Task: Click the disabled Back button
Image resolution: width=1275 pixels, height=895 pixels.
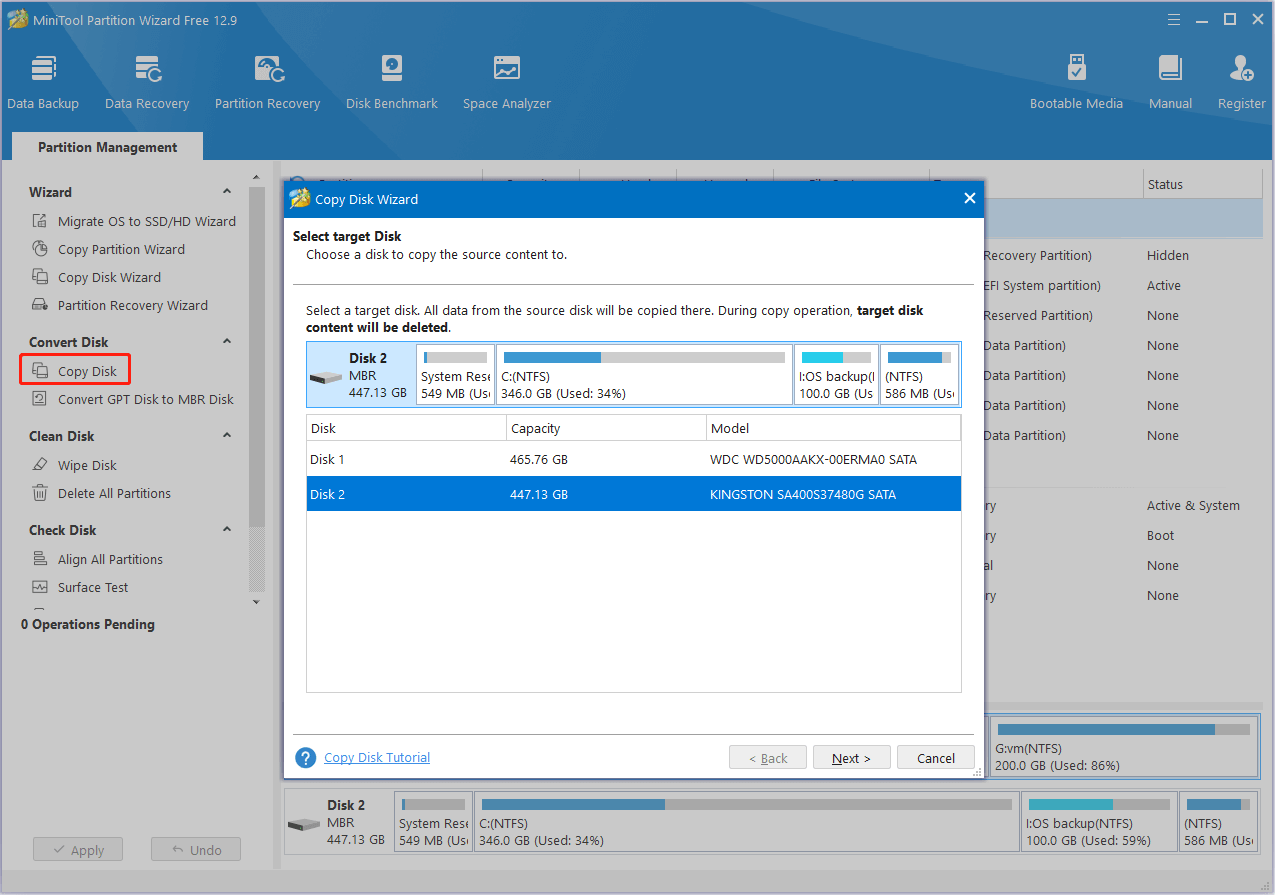Action: click(767, 758)
